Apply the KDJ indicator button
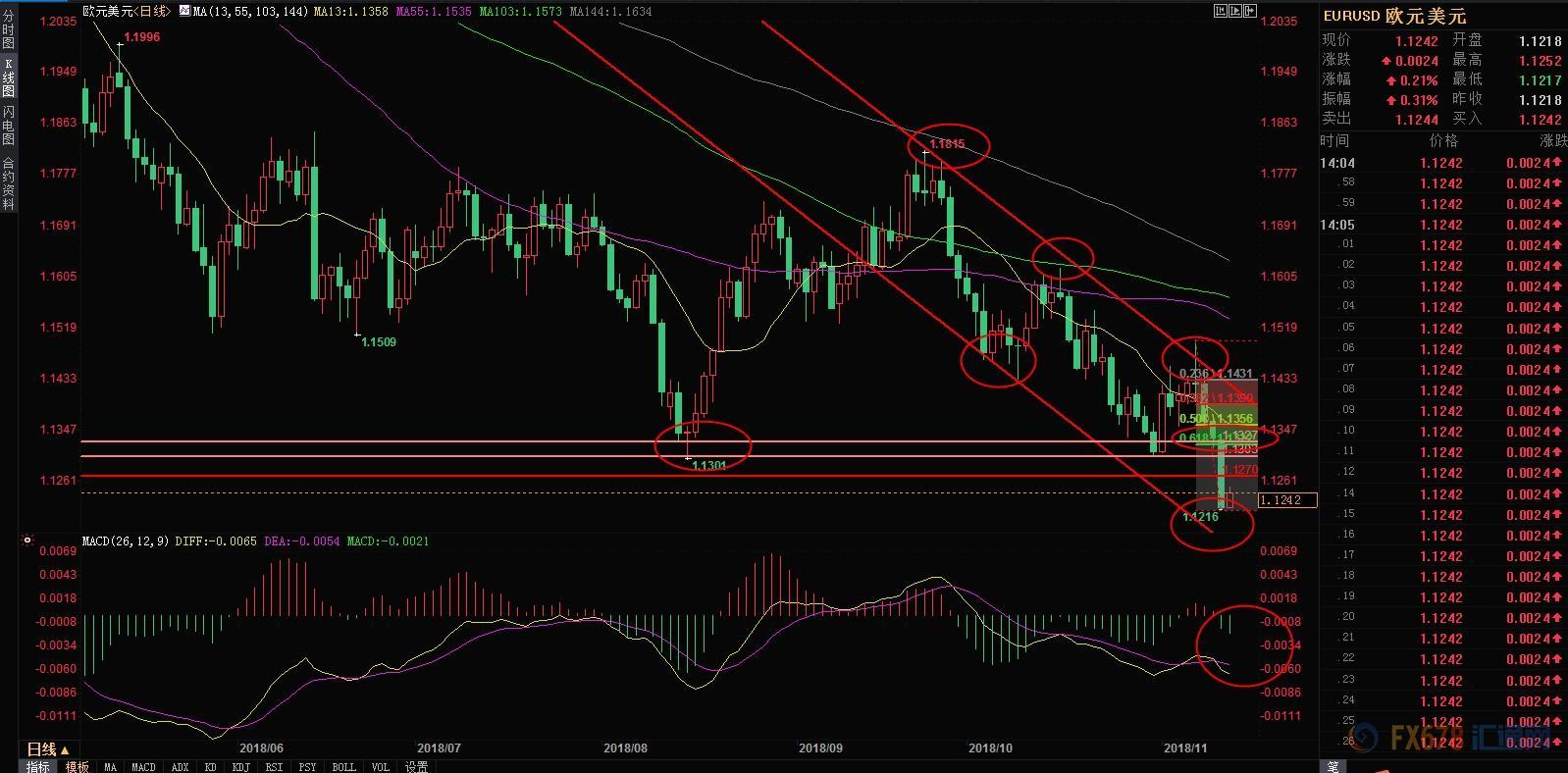The height and width of the screenshot is (773, 1568). (240, 767)
